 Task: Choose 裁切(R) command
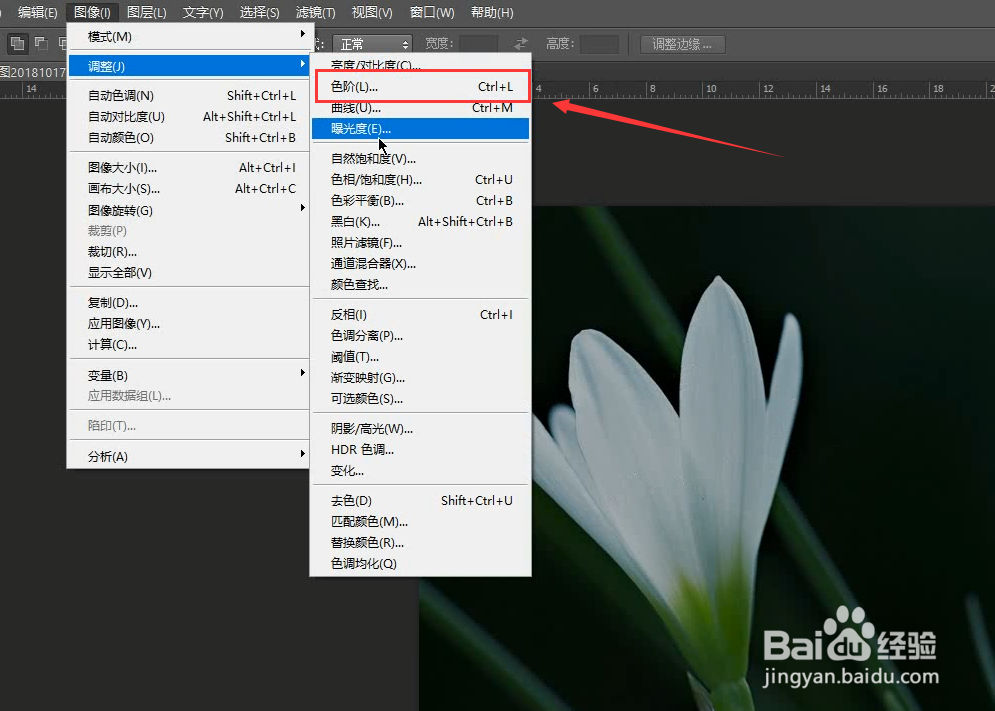point(188,251)
